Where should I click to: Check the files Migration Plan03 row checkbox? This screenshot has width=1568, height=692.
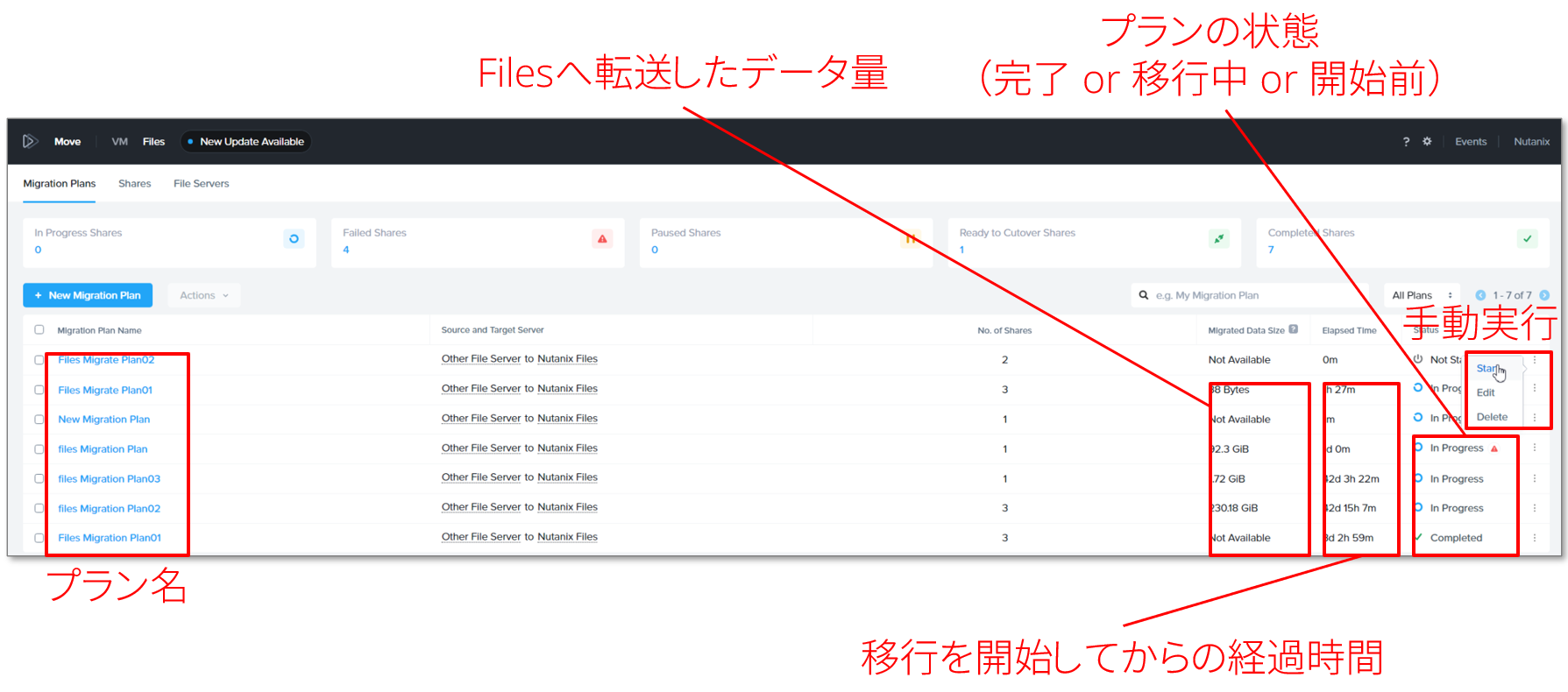pos(39,478)
